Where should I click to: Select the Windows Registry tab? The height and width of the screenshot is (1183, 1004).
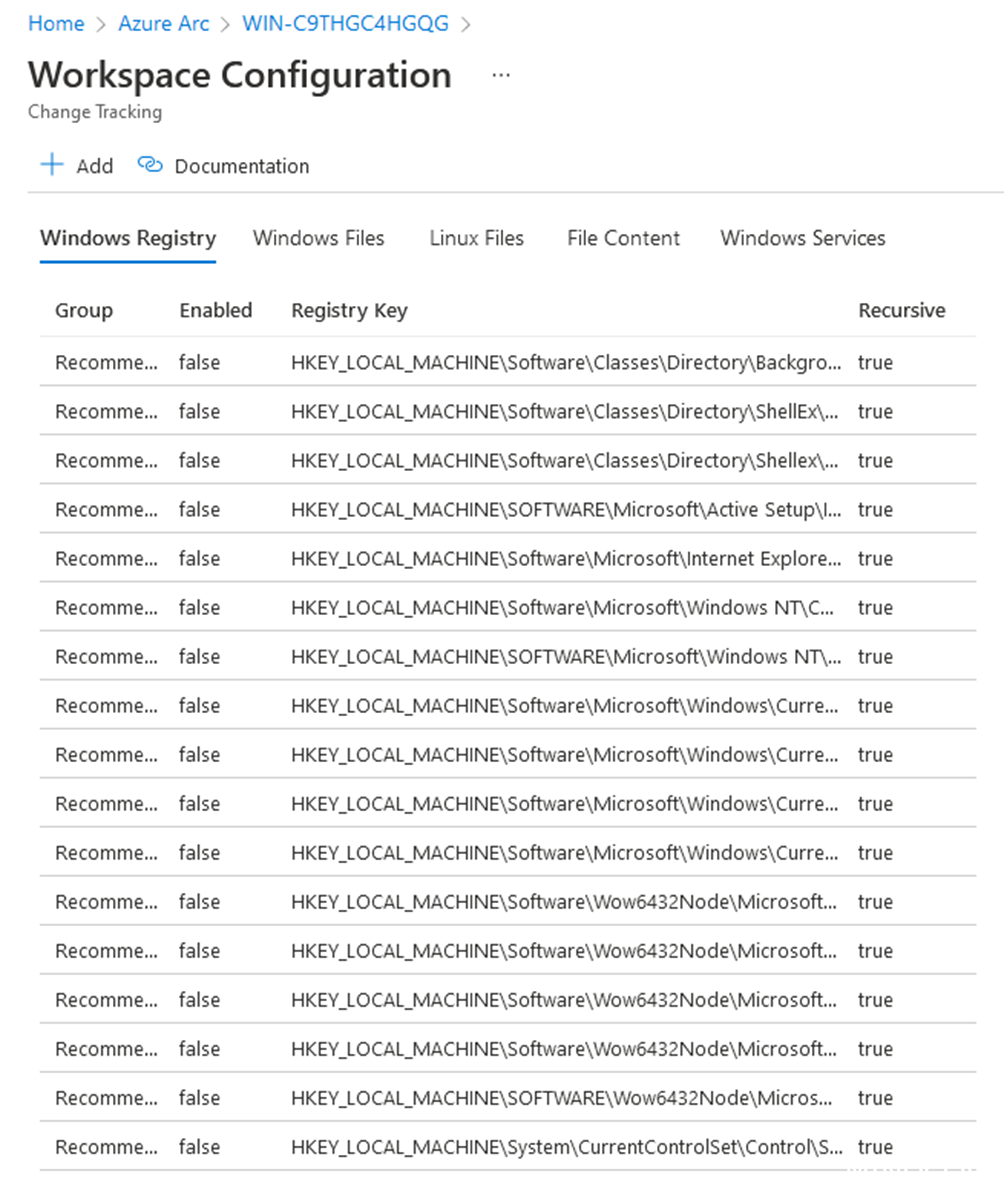pyautogui.click(x=127, y=238)
